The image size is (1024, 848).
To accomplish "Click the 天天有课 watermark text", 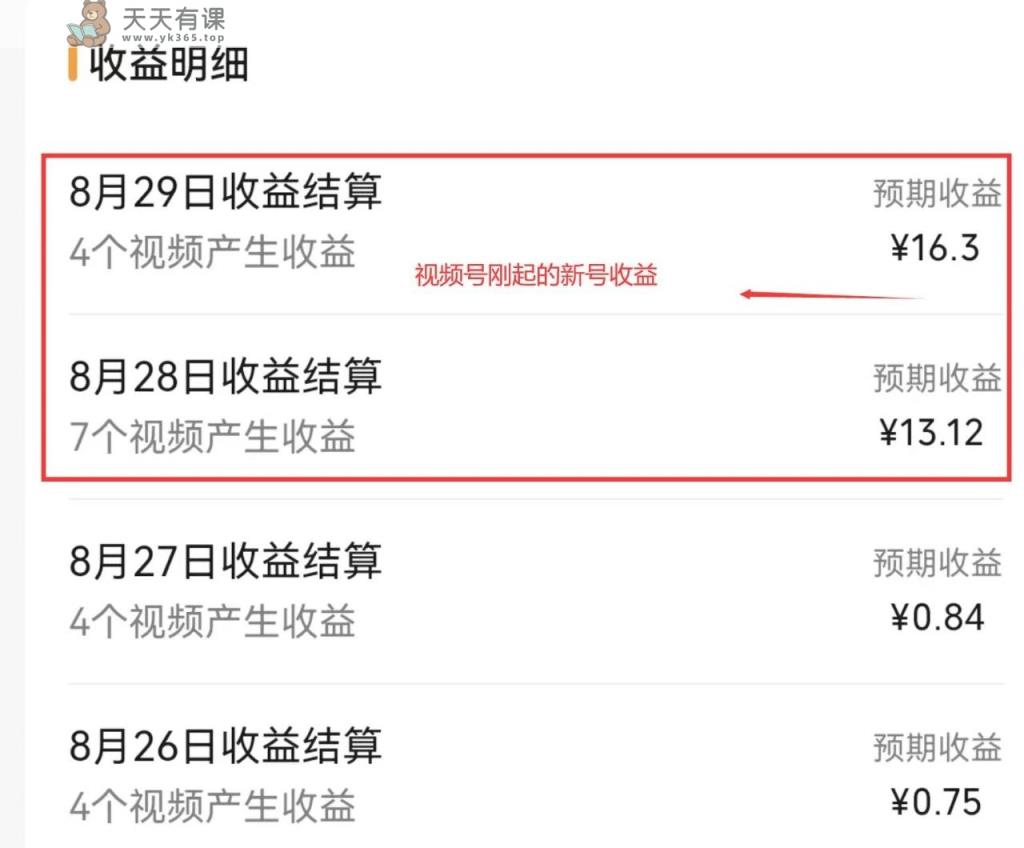I will (174, 19).
